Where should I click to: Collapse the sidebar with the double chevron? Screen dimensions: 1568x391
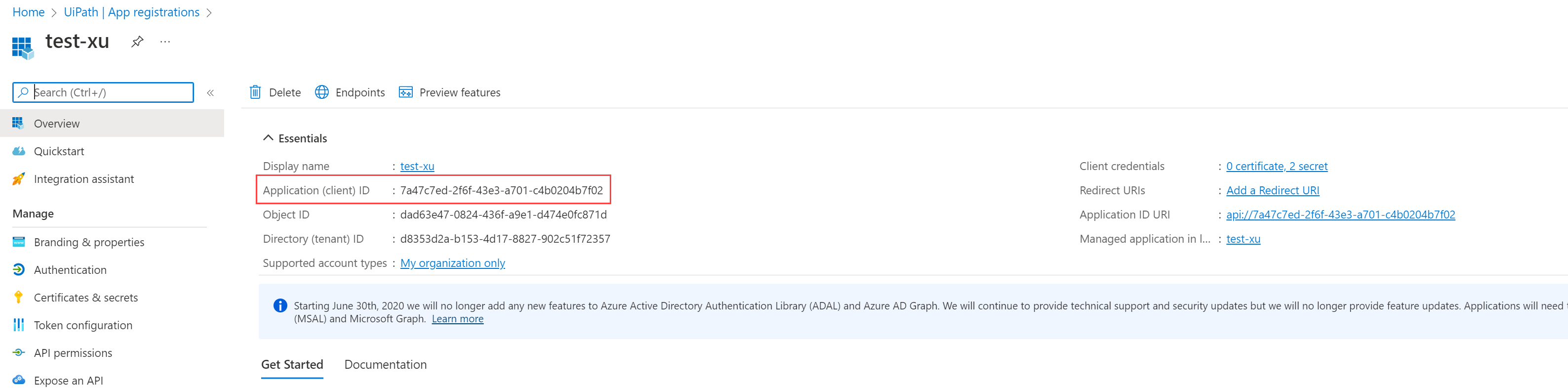click(x=210, y=92)
